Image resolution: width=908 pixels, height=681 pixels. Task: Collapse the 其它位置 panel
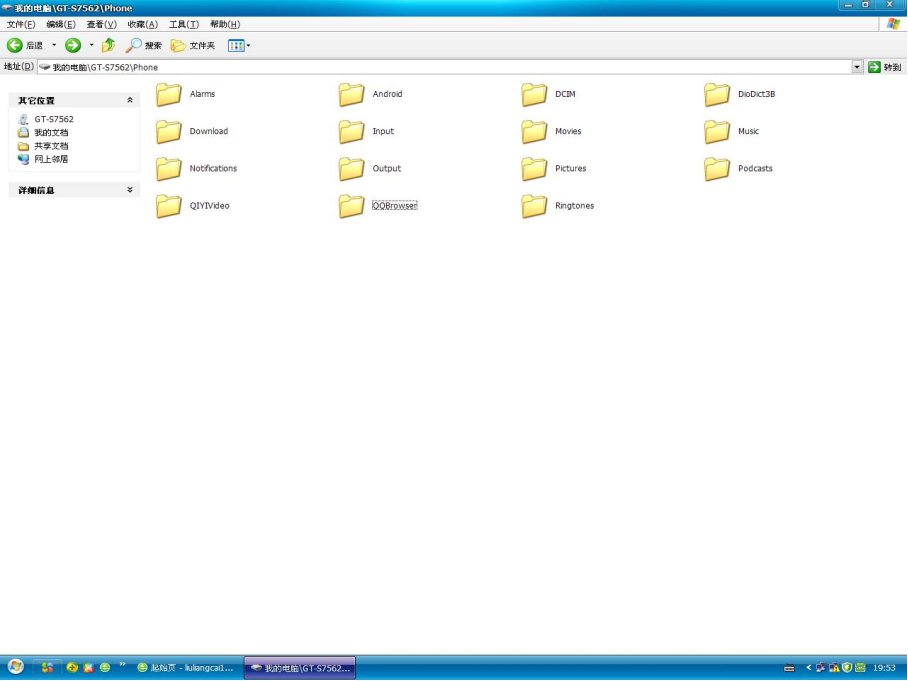pos(130,100)
